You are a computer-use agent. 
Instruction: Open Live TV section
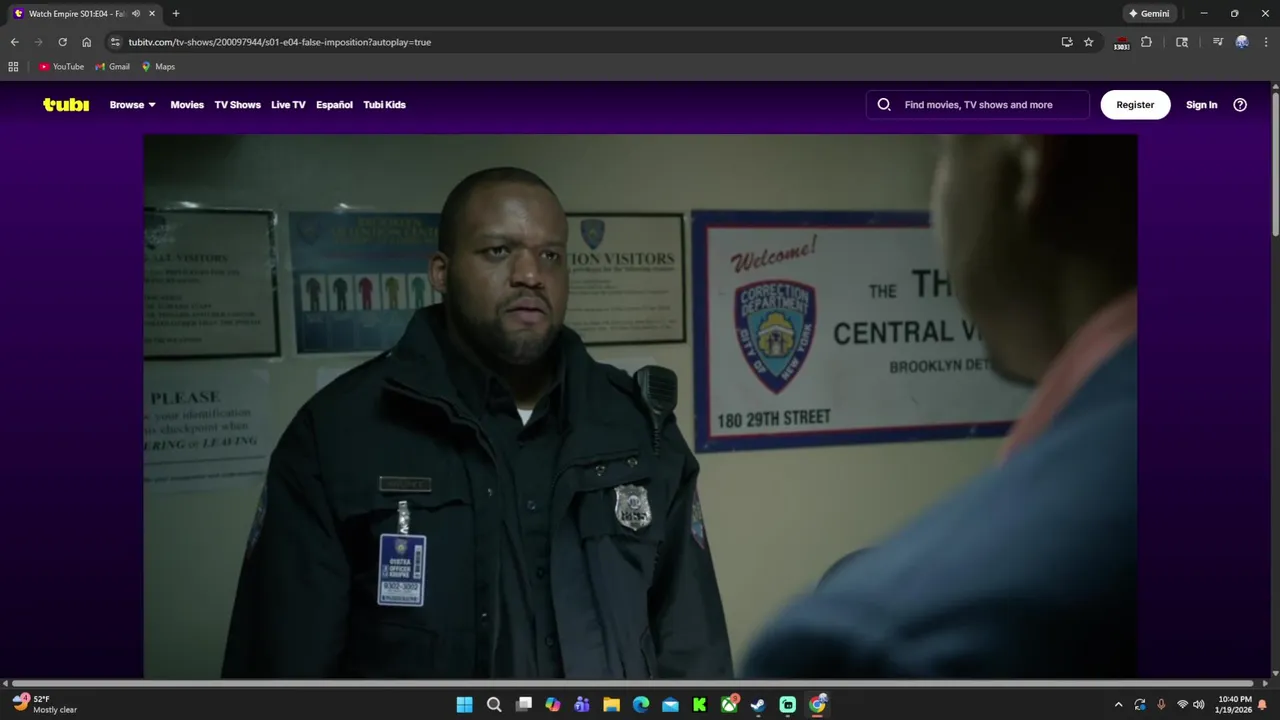click(288, 105)
